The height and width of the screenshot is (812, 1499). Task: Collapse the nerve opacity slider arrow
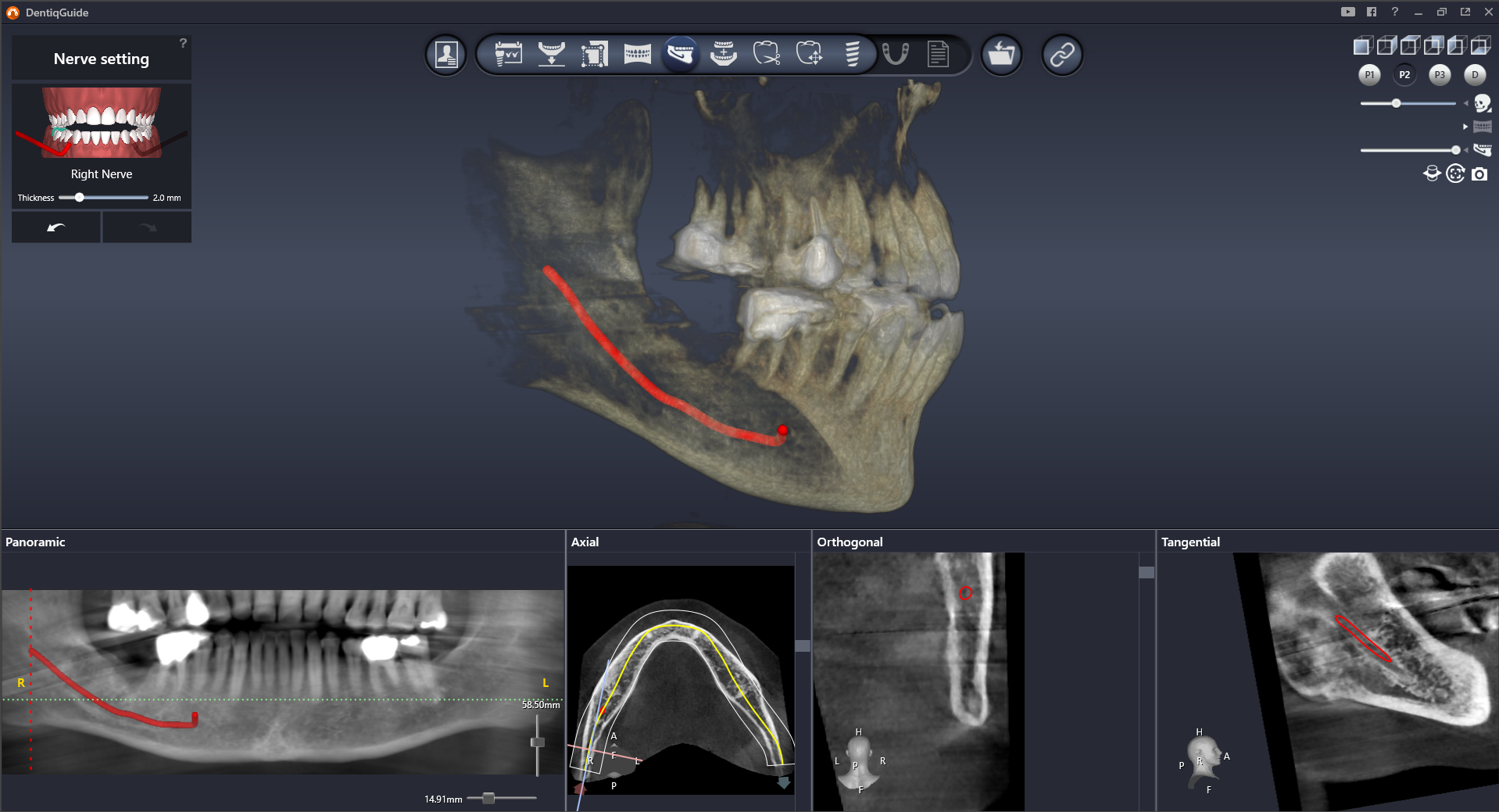1466,150
